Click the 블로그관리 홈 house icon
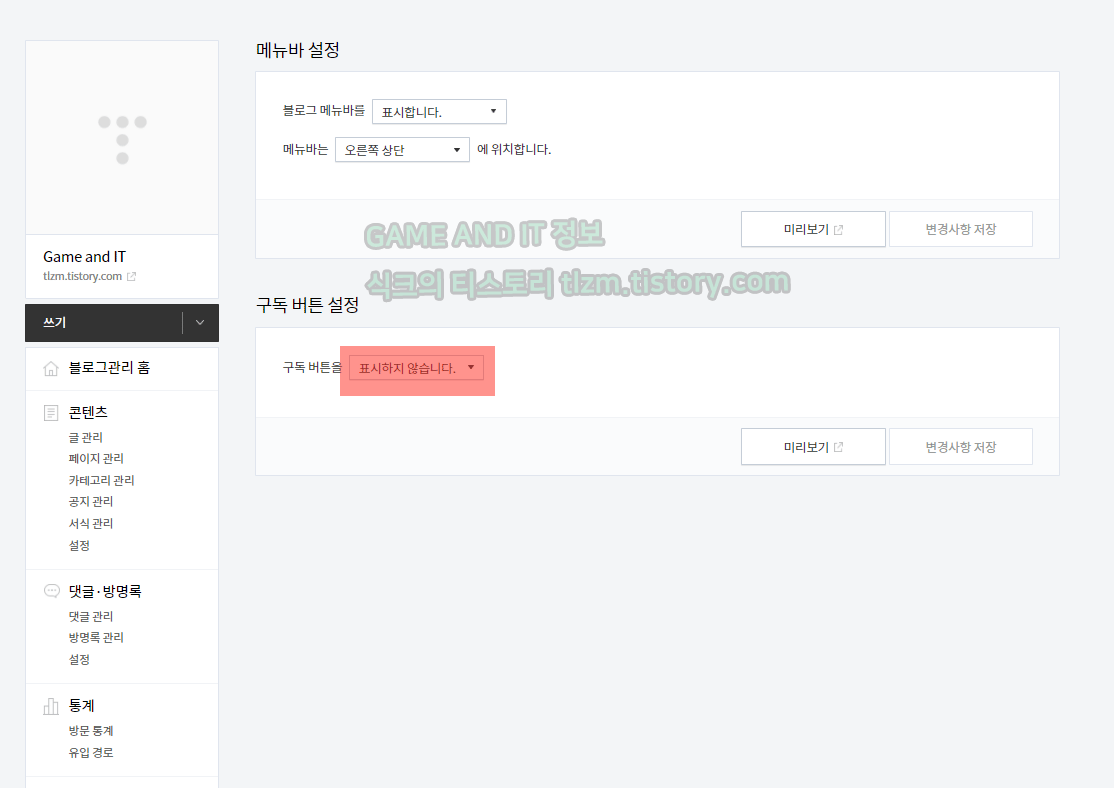 (51, 368)
